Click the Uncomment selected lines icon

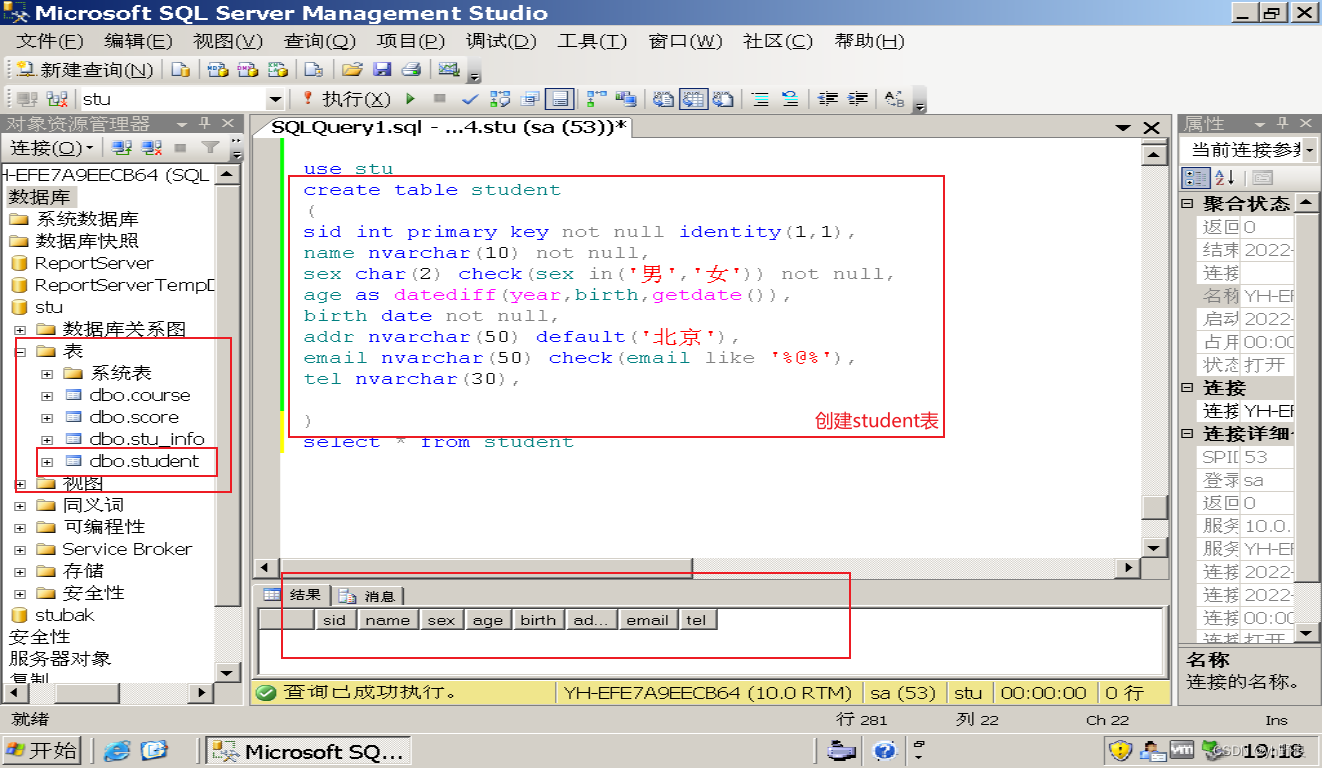(x=790, y=99)
